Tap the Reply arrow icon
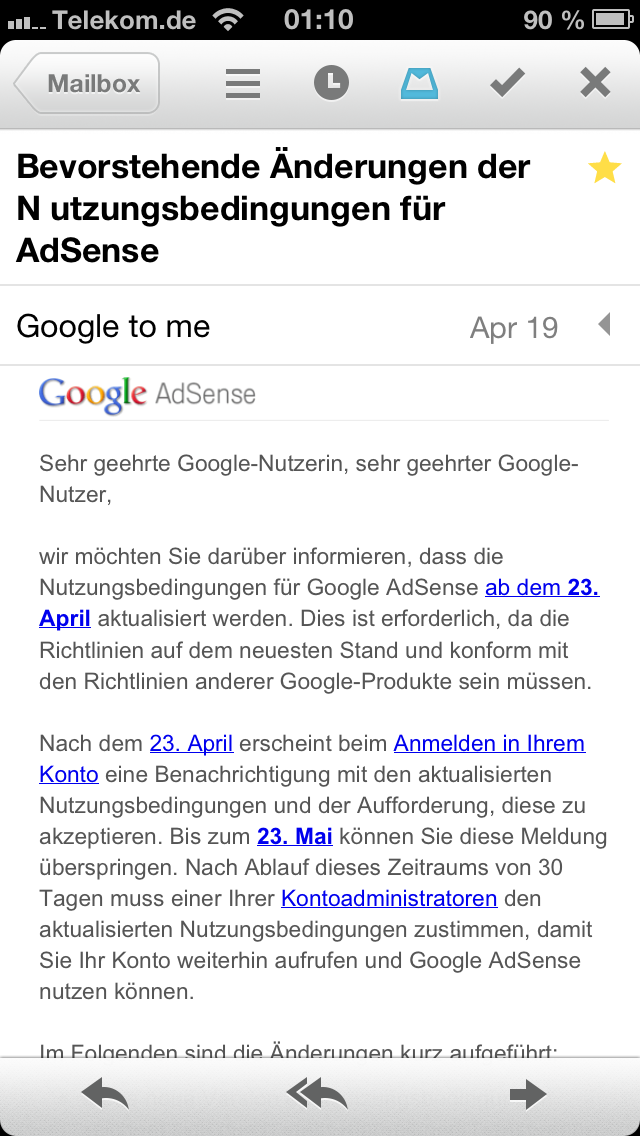Image resolution: width=640 pixels, height=1136 pixels. [106, 1095]
